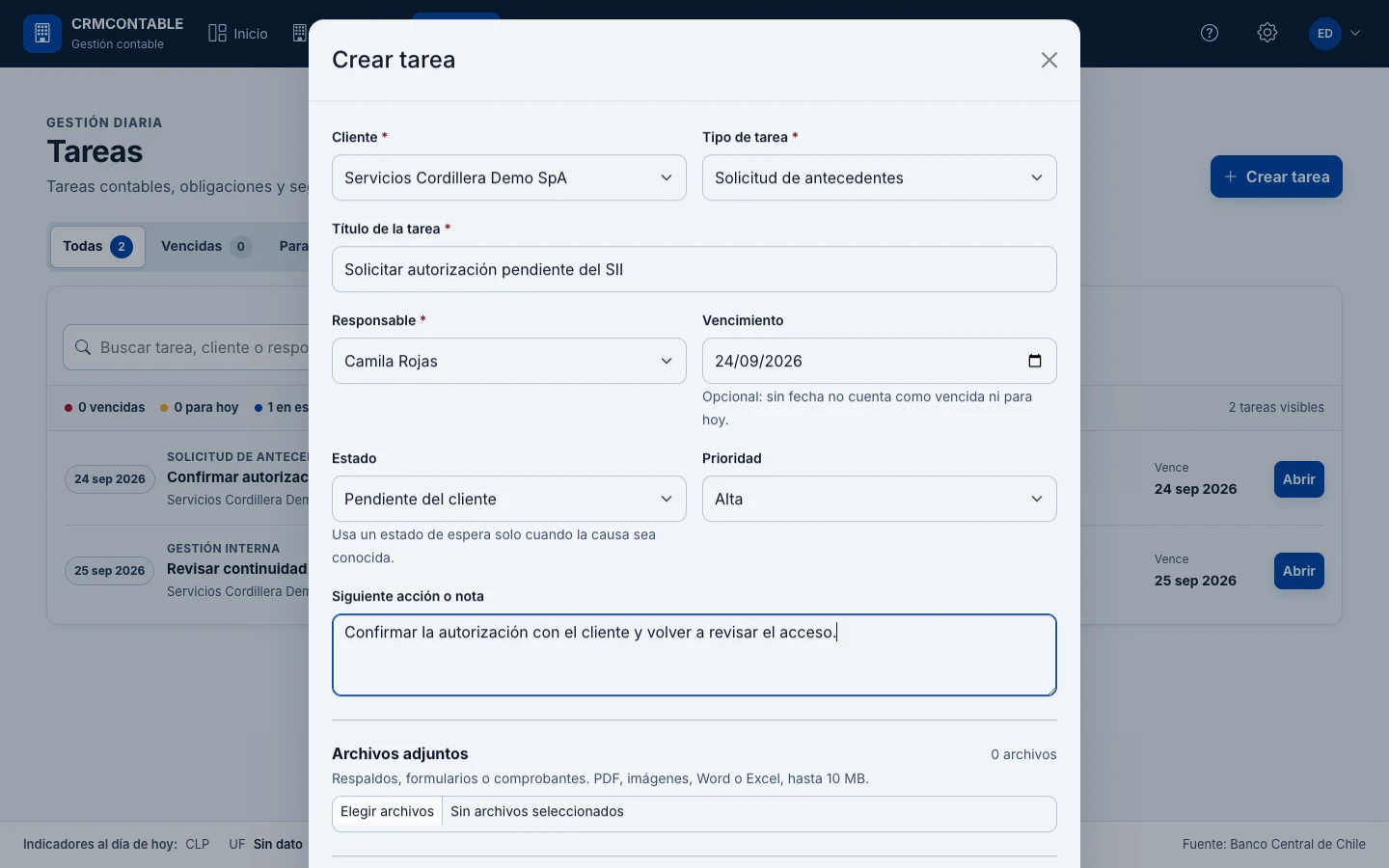Open settings gear icon in header

pyautogui.click(x=1267, y=34)
